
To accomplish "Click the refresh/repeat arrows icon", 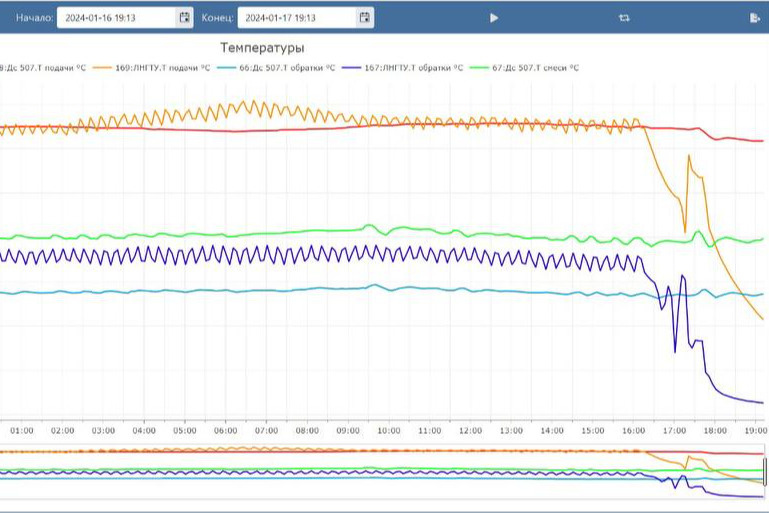I will 624,18.
